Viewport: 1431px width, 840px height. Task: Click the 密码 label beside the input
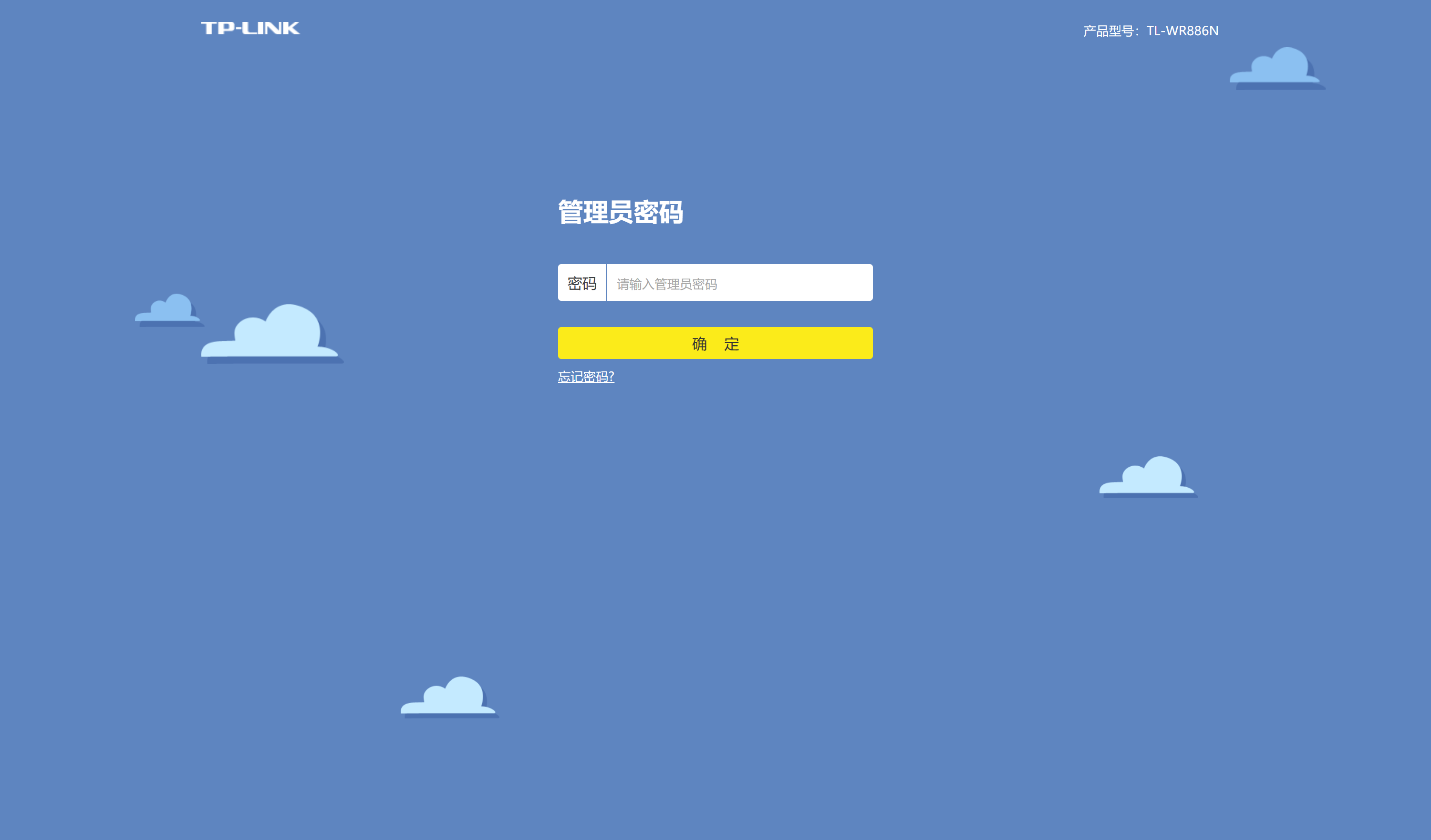[x=582, y=283]
